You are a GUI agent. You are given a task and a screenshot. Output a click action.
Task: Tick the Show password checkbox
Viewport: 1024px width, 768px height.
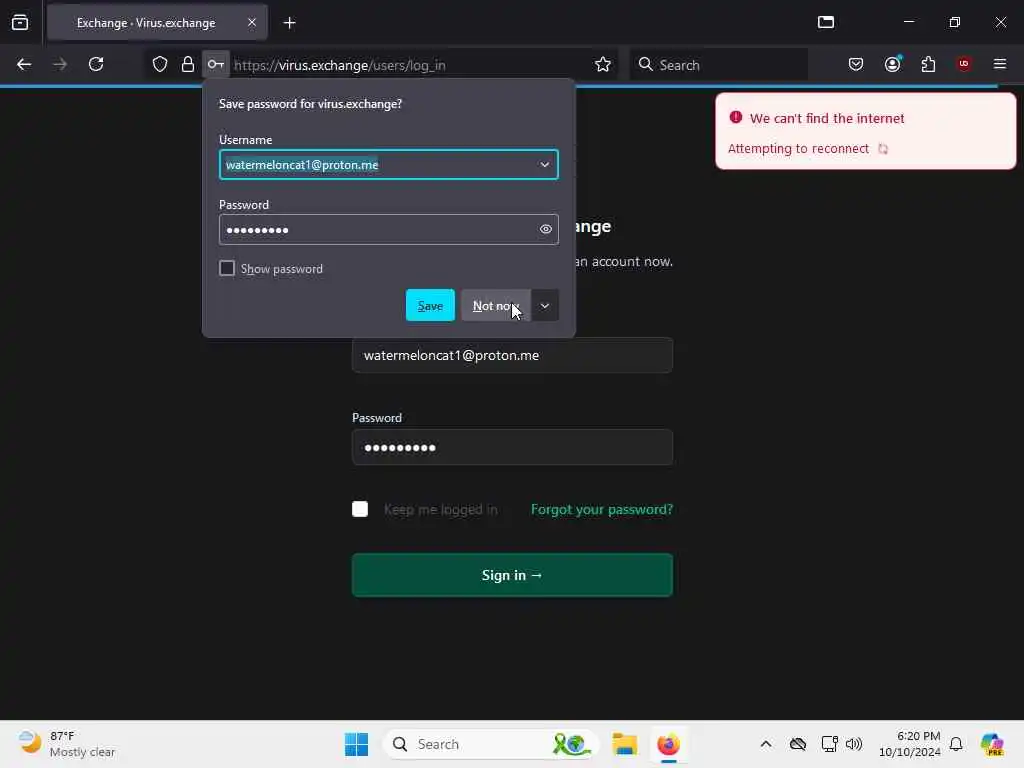coord(227,268)
